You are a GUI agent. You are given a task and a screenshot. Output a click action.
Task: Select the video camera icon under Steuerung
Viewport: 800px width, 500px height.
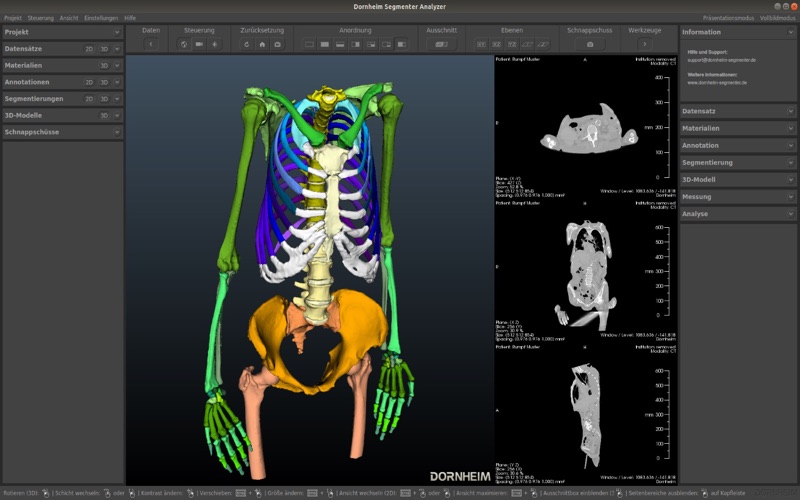[199, 44]
